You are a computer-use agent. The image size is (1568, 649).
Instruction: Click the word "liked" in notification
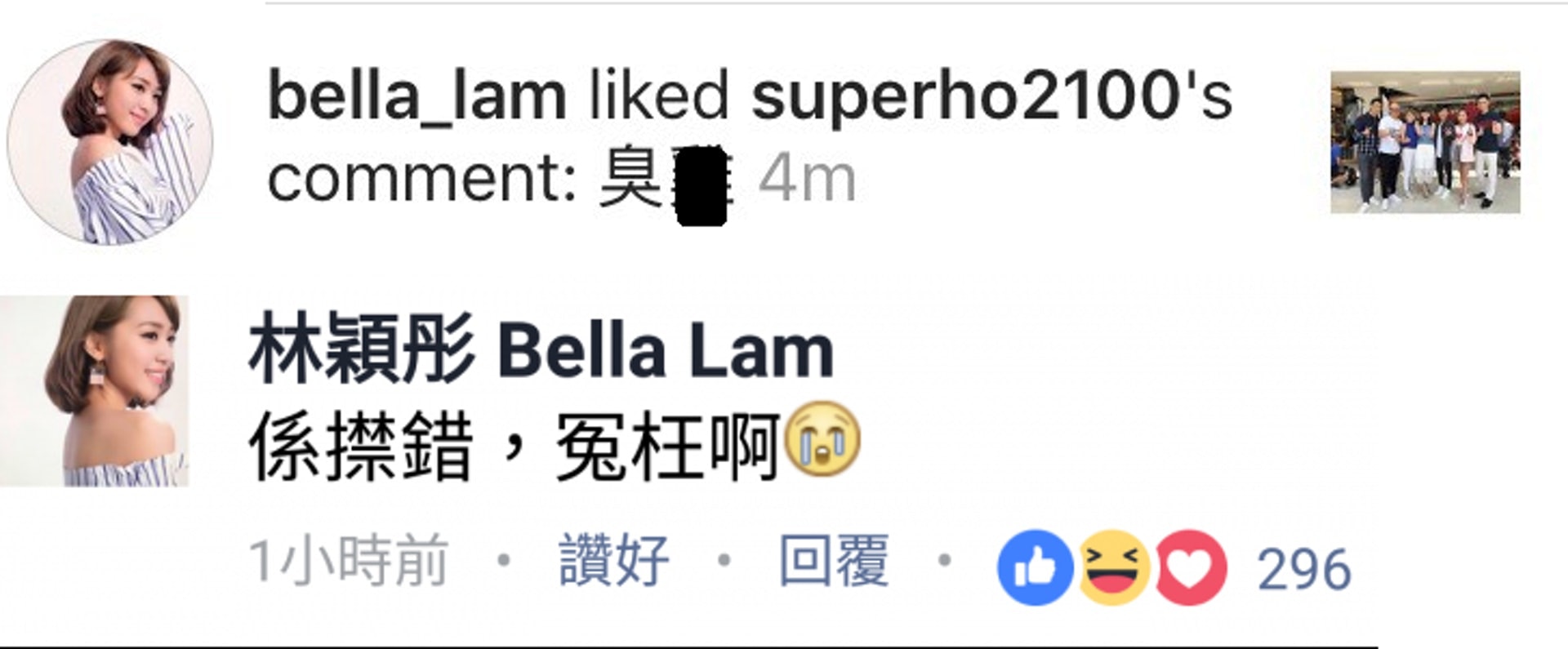coord(658,96)
